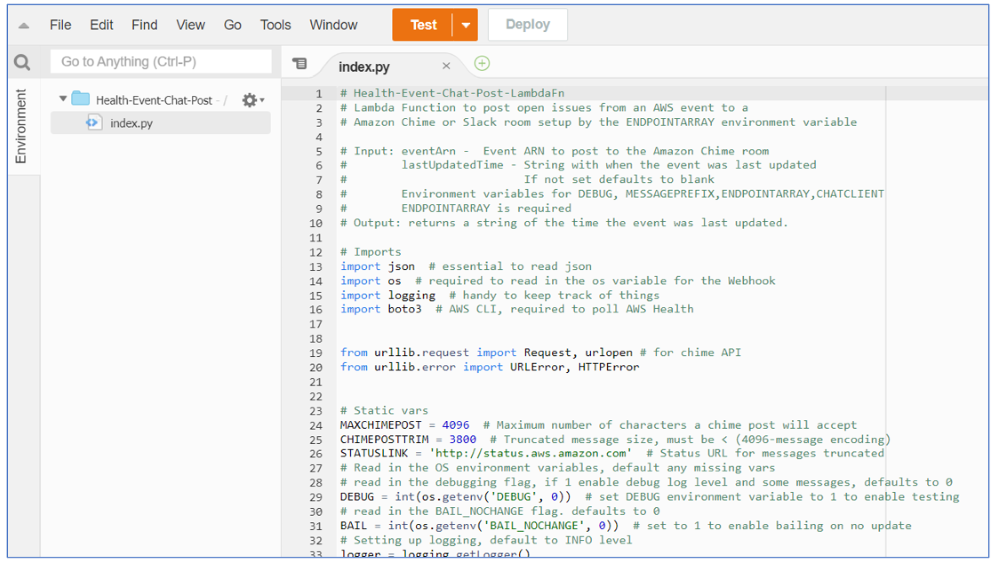
Task: Open the Test button dropdown arrow
Action: (465, 25)
